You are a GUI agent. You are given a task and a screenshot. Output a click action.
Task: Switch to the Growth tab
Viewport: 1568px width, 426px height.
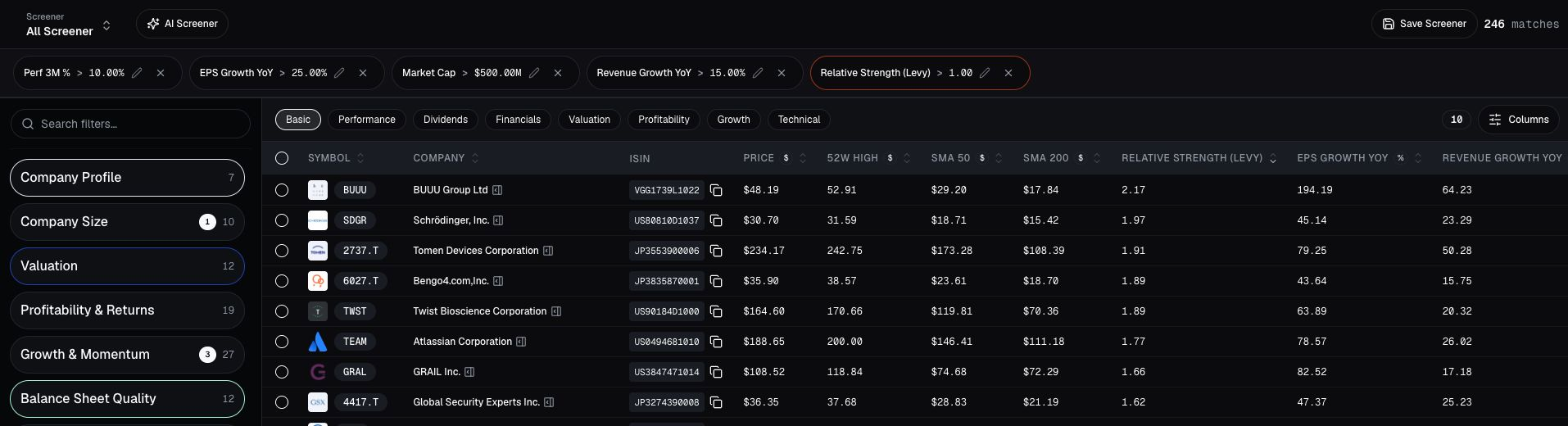coord(734,120)
